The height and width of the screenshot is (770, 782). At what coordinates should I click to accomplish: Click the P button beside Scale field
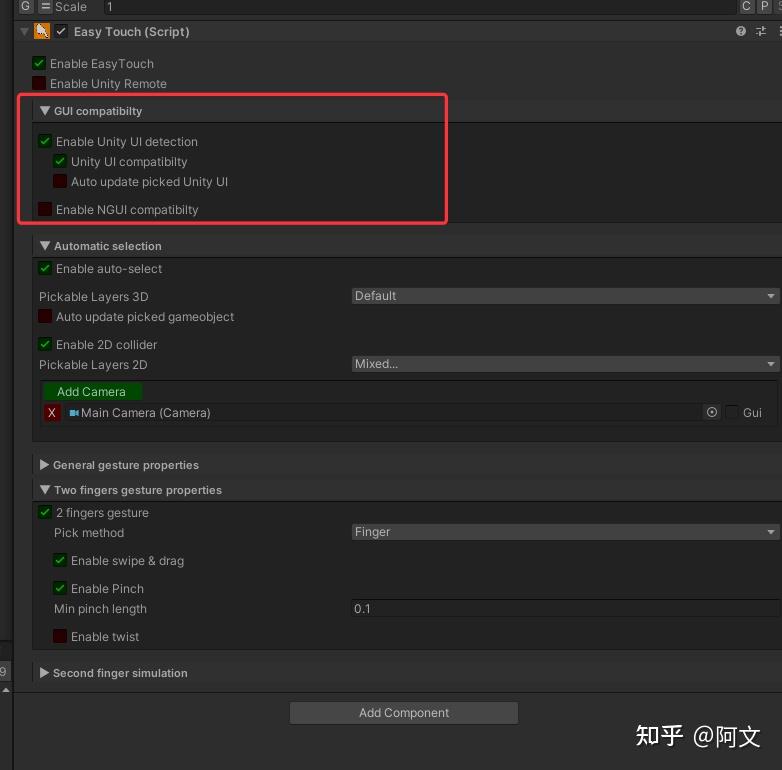pyautogui.click(x=765, y=6)
